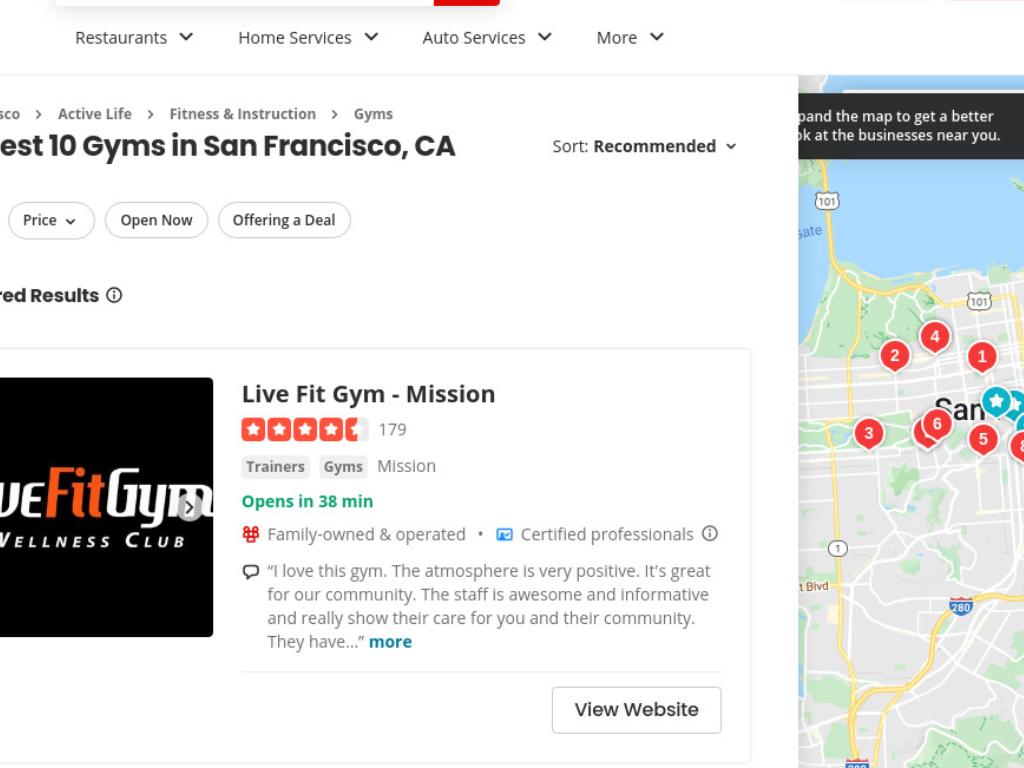Screen dimensions: 1024x768
Task: Click the Mission neighborhood text
Action: [x=406, y=466]
